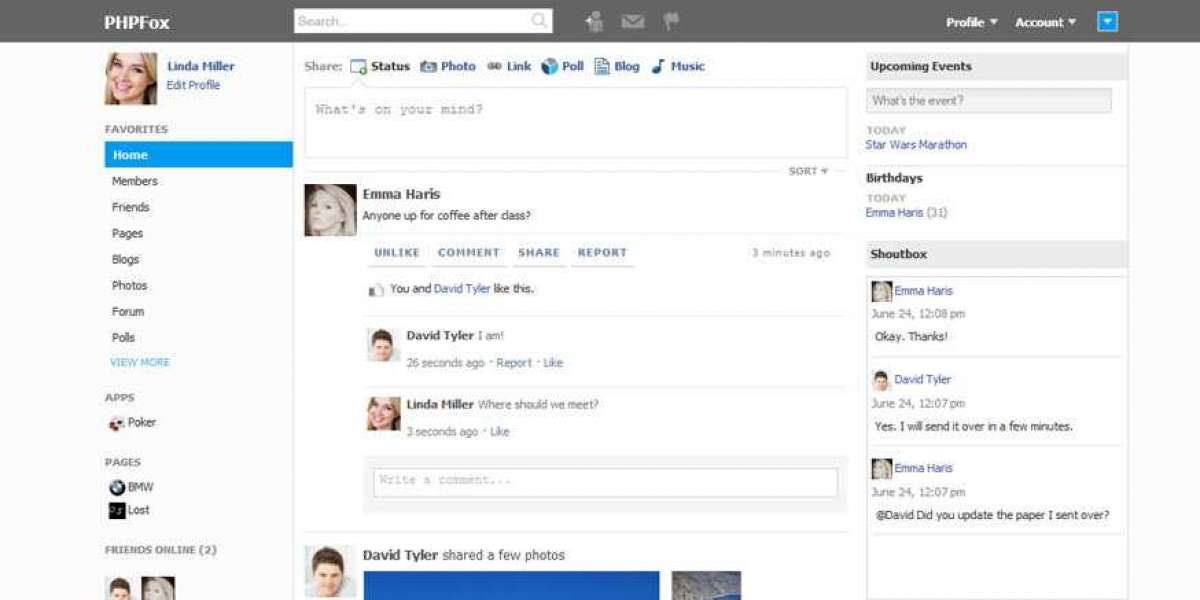
Task: Unlike Emma Haris's status
Action: pos(396,253)
